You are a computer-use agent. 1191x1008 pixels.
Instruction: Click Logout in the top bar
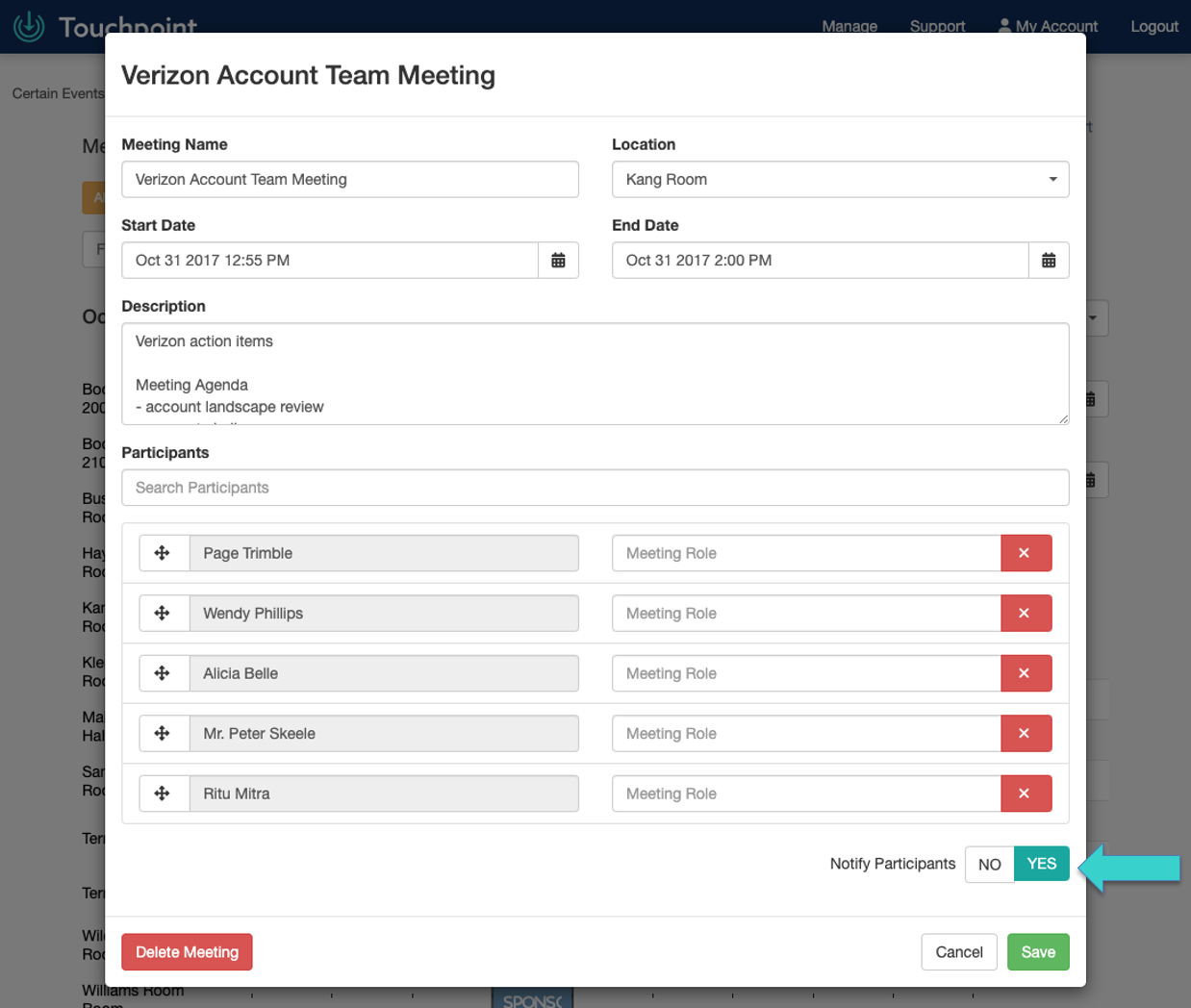pos(1154,26)
